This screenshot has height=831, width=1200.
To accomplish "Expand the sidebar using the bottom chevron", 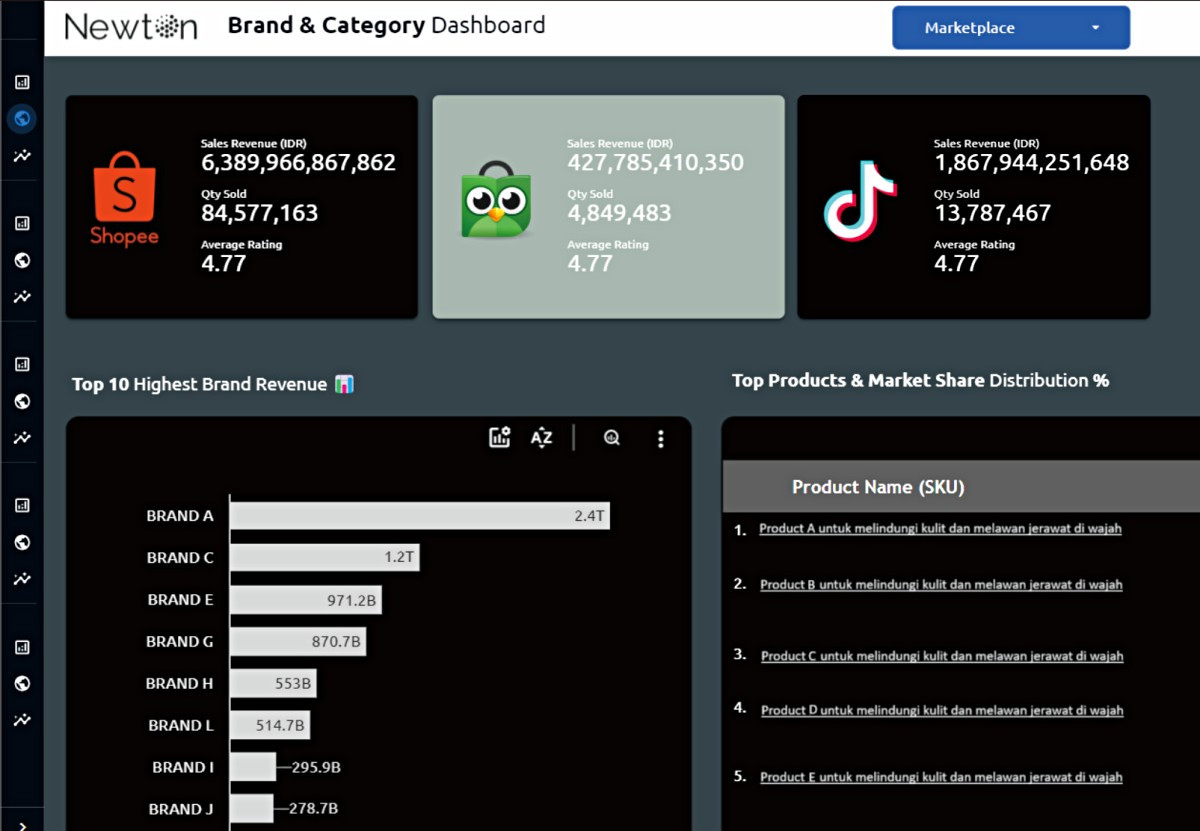I will click(x=22, y=823).
